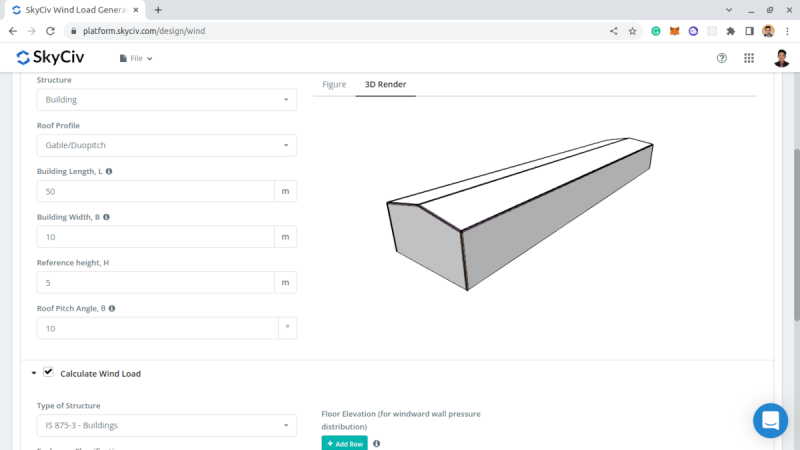This screenshot has height=450, width=800.
Task: Click the user profile avatar in header
Action: click(781, 58)
